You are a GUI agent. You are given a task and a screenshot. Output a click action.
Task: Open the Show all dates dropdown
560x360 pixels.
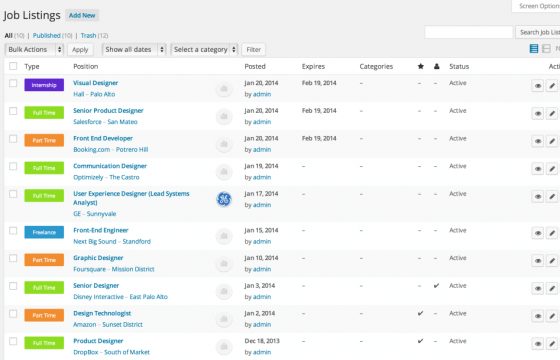click(134, 49)
